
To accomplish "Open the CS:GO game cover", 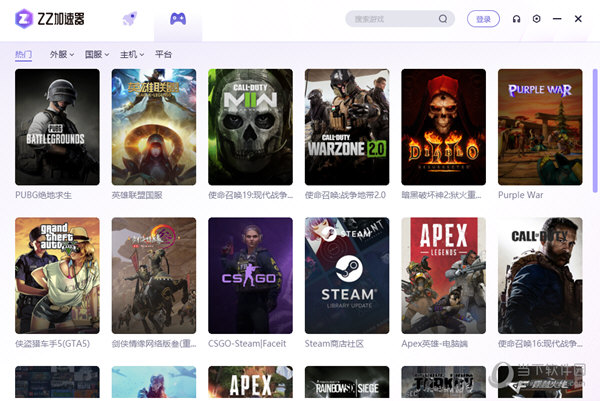I will point(251,275).
